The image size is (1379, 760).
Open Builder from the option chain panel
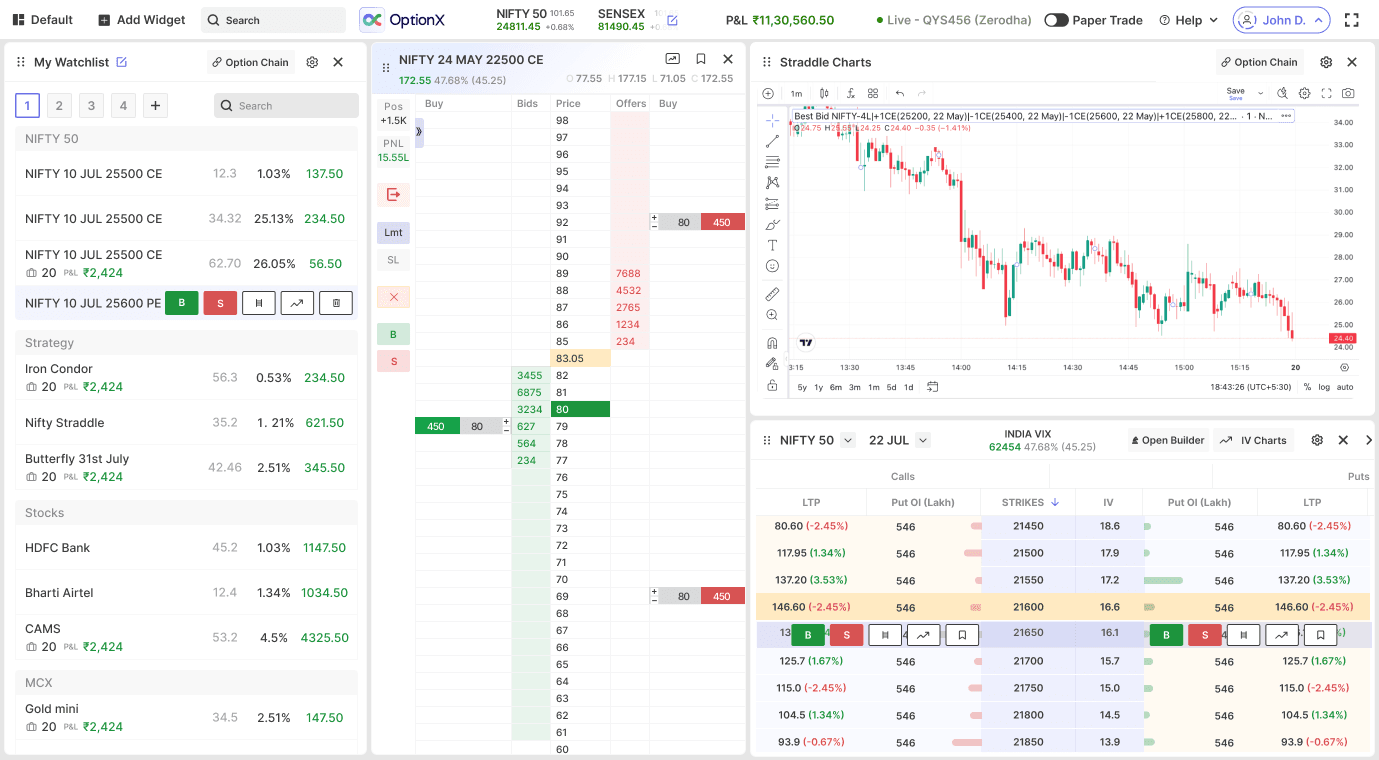[1166, 440]
